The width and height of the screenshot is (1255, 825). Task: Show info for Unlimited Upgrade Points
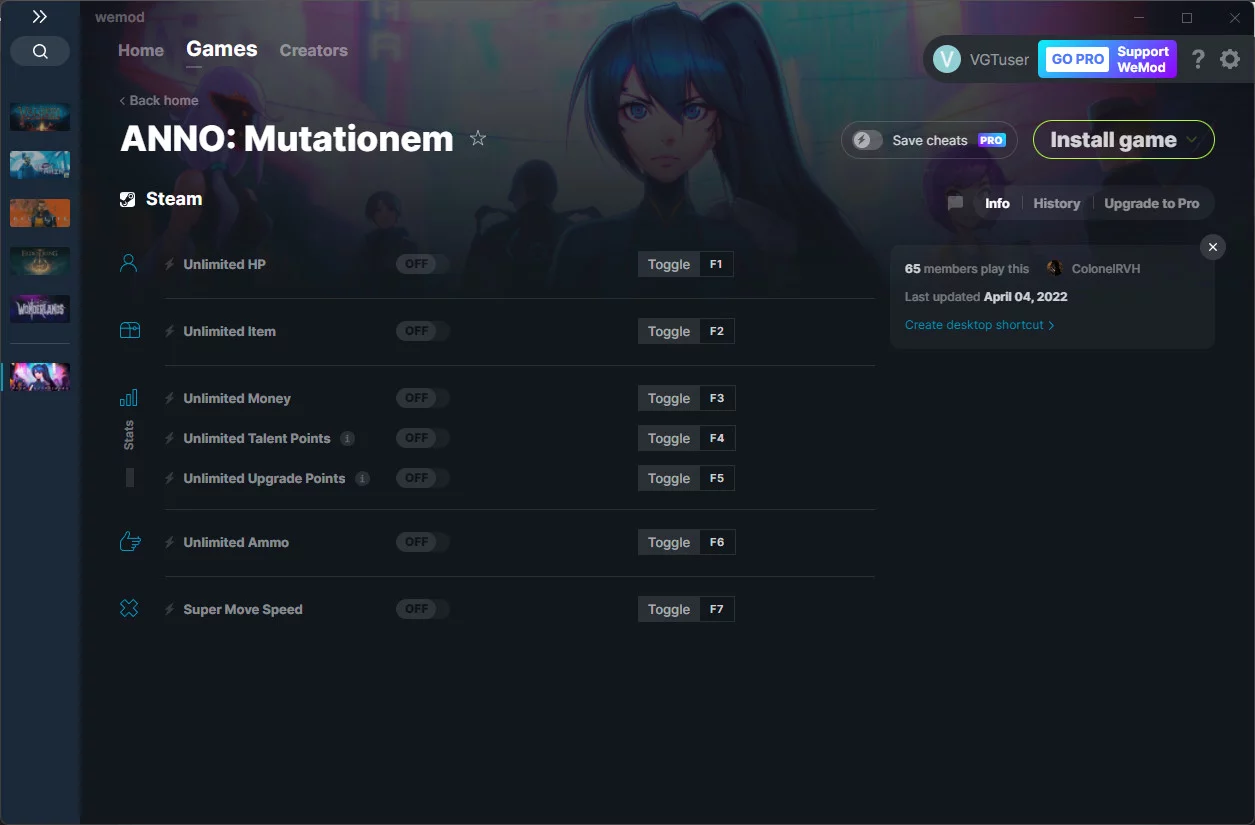362,478
